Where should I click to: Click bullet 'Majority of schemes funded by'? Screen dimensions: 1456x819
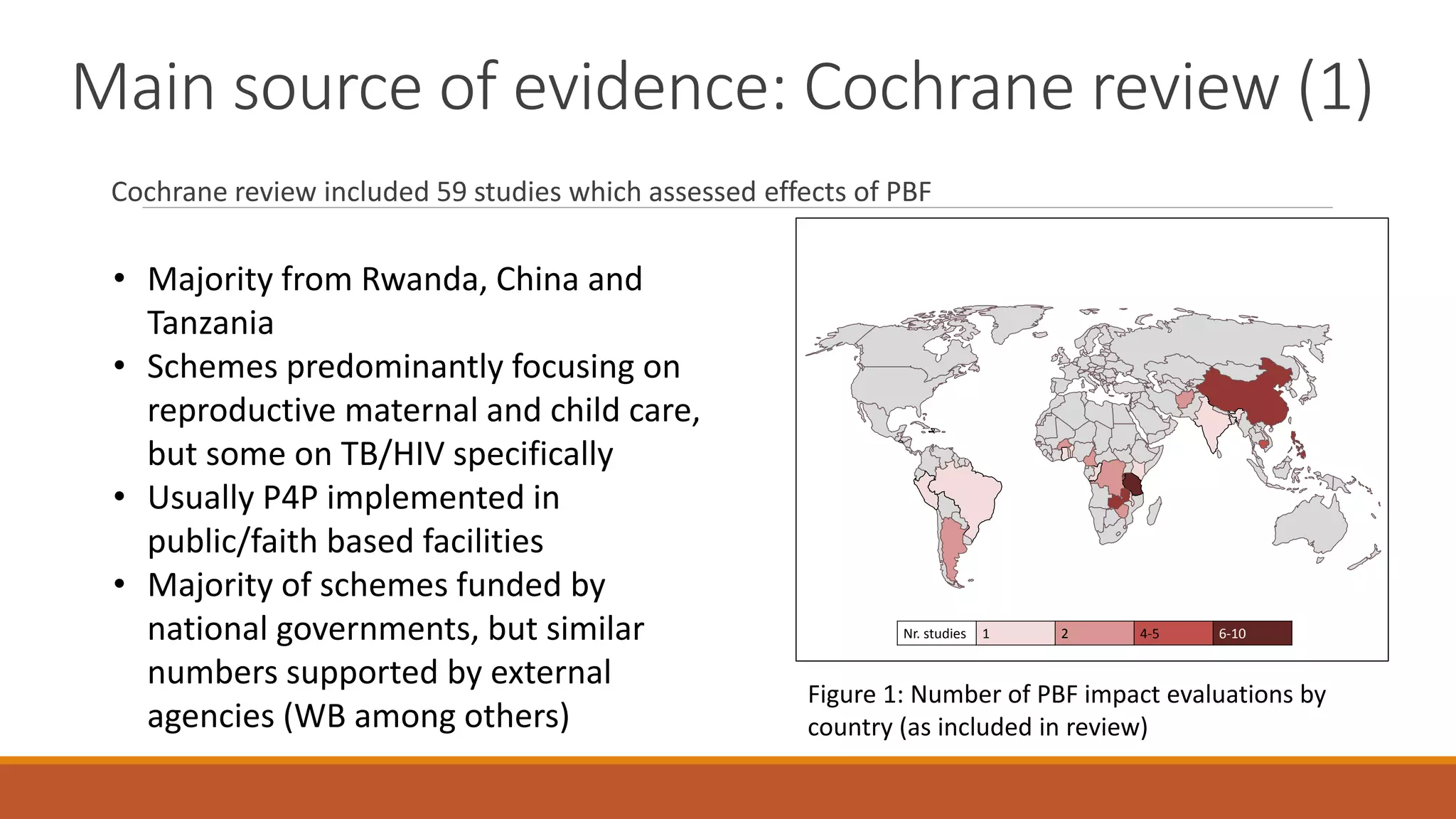(x=376, y=585)
